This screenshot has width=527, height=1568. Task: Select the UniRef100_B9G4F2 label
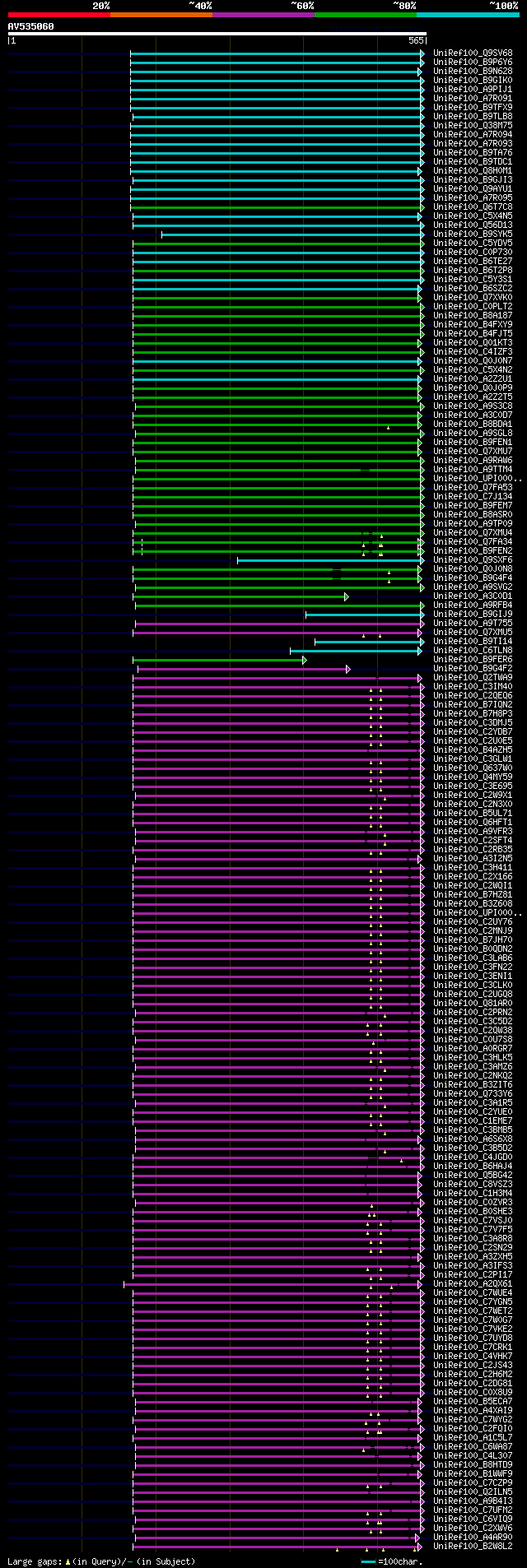(x=473, y=669)
